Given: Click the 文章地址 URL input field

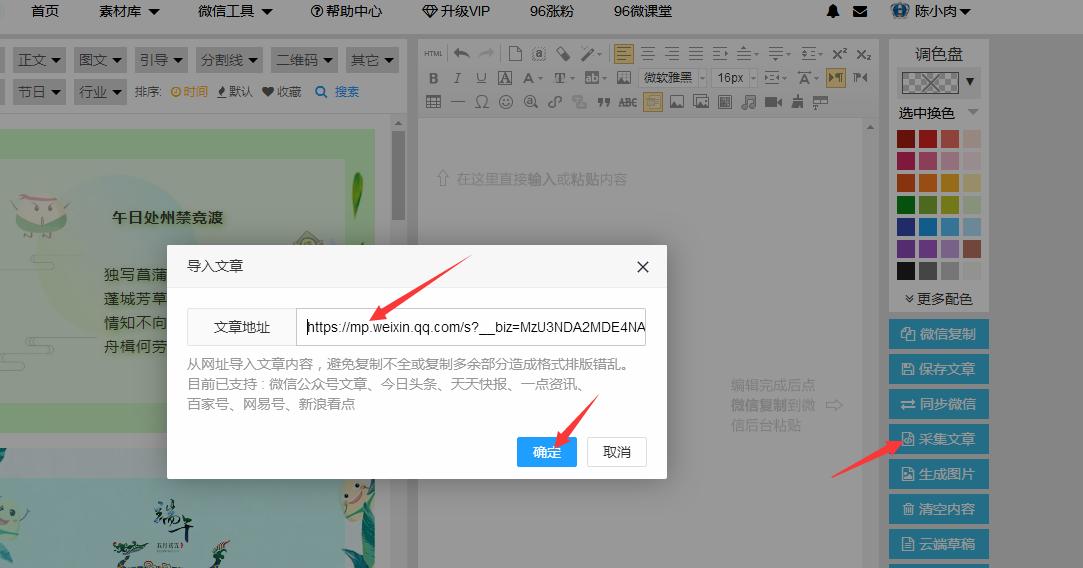Looking at the screenshot, I should tap(471, 327).
